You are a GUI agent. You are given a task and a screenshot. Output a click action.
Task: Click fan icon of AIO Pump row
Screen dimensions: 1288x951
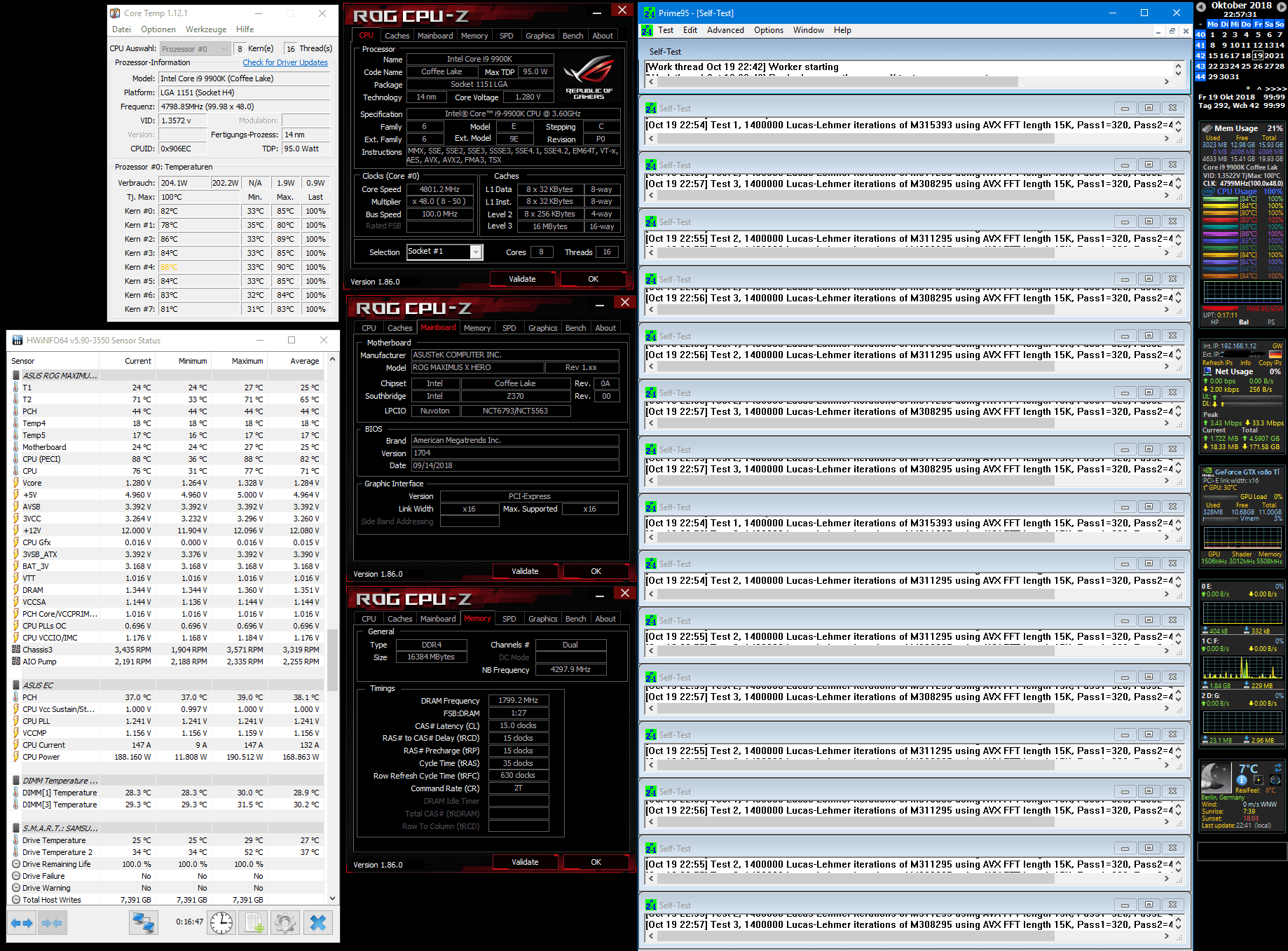(x=16, y=662)
